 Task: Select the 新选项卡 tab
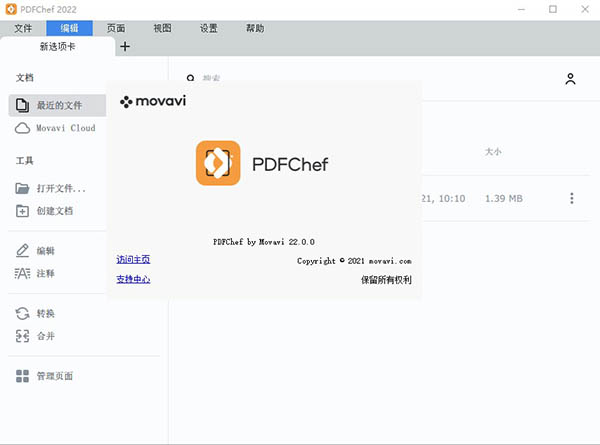click(57, 47)
